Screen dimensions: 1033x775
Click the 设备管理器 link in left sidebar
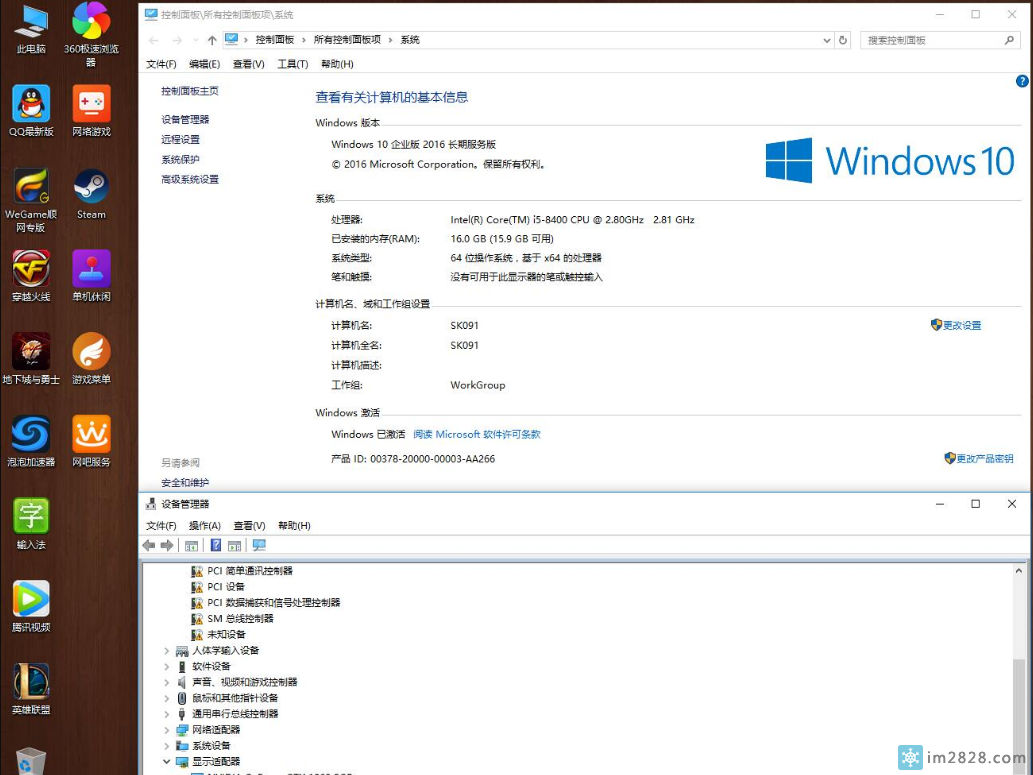tap(185, 119)
